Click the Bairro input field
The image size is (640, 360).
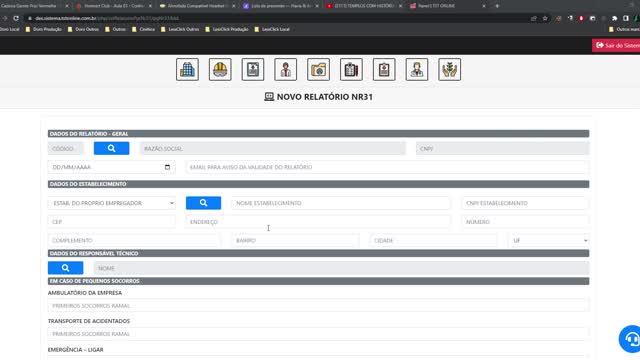(296, 240)
